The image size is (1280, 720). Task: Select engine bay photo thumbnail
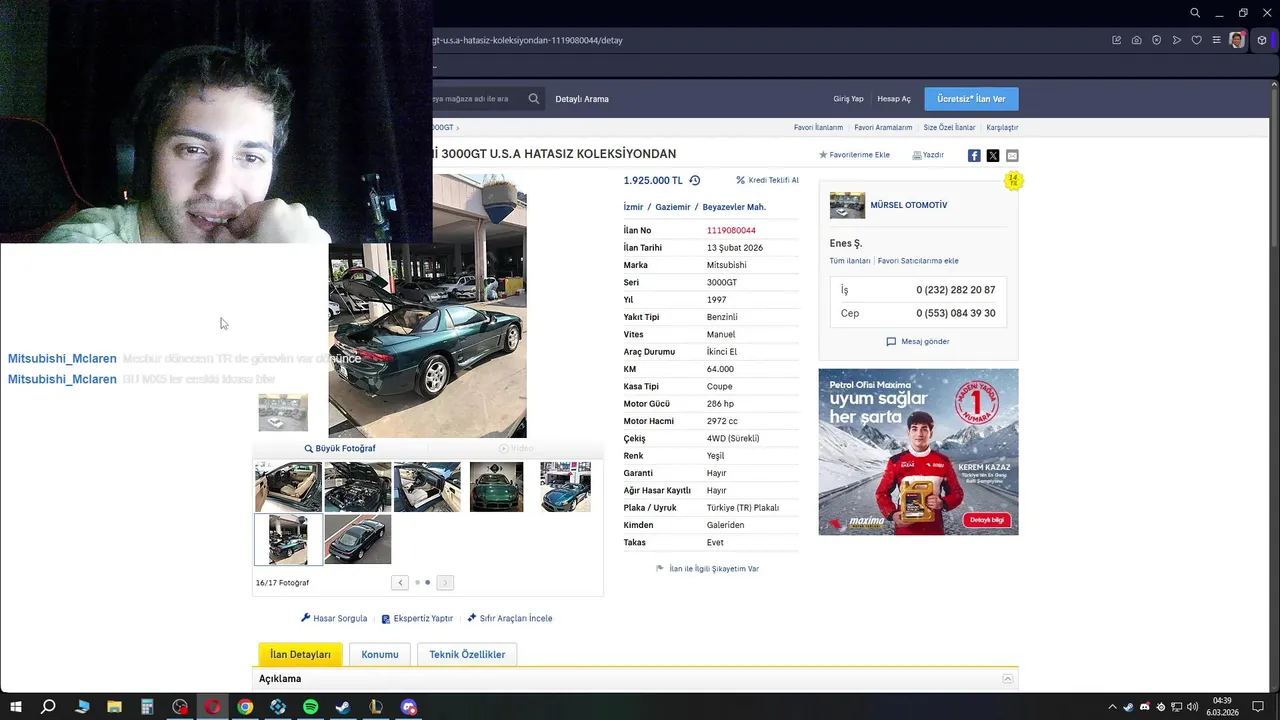click(357, 487)
